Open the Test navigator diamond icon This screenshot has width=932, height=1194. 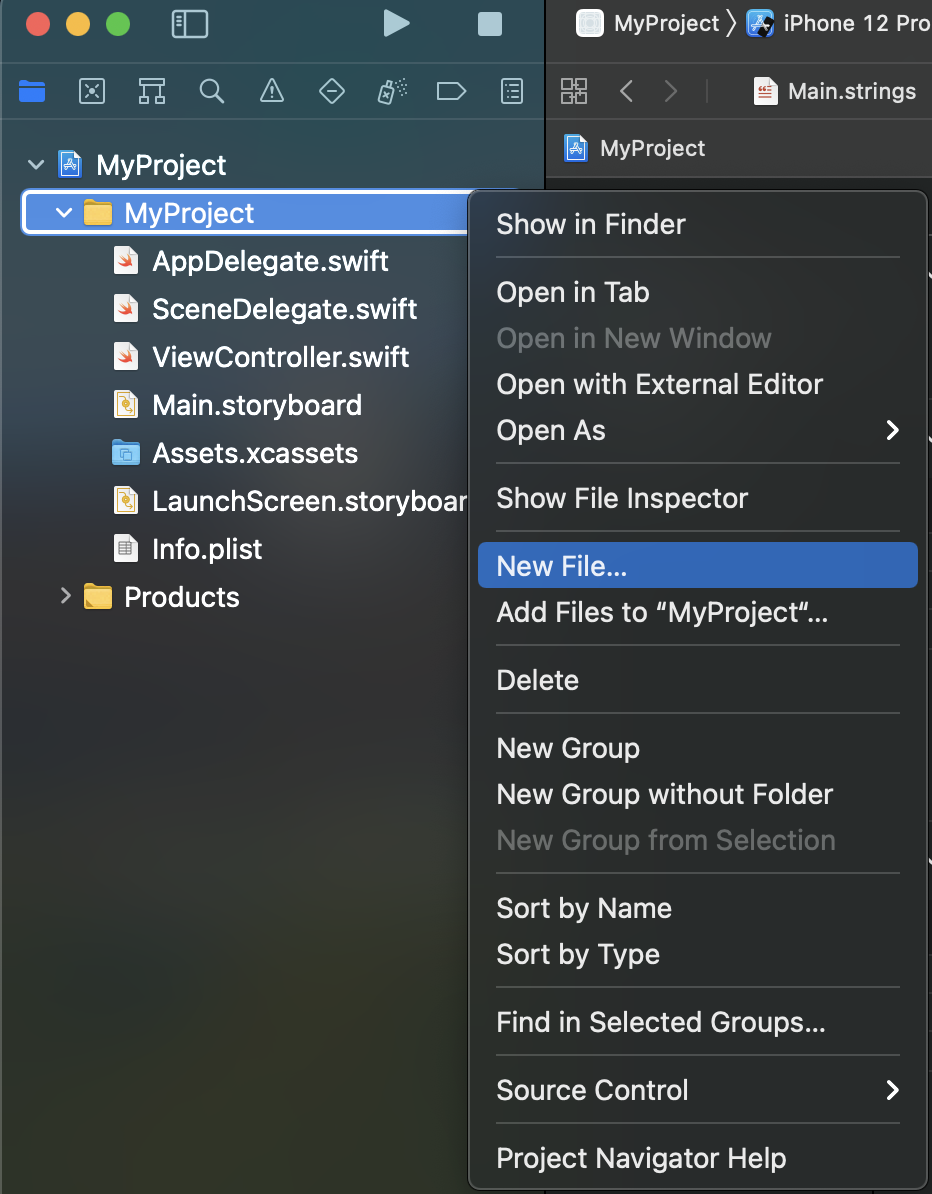(x=332, y=92)
